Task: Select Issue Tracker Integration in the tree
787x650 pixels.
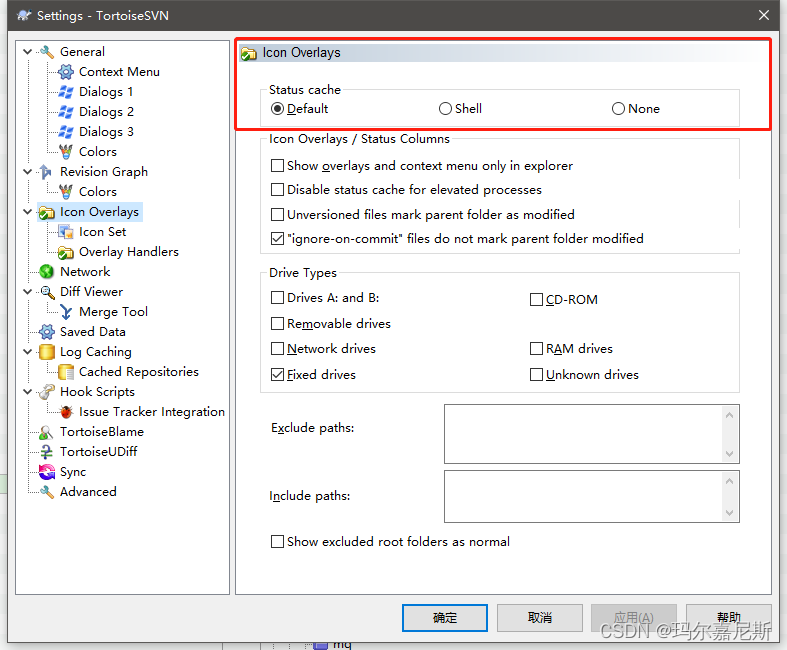Action: (152, 412)
